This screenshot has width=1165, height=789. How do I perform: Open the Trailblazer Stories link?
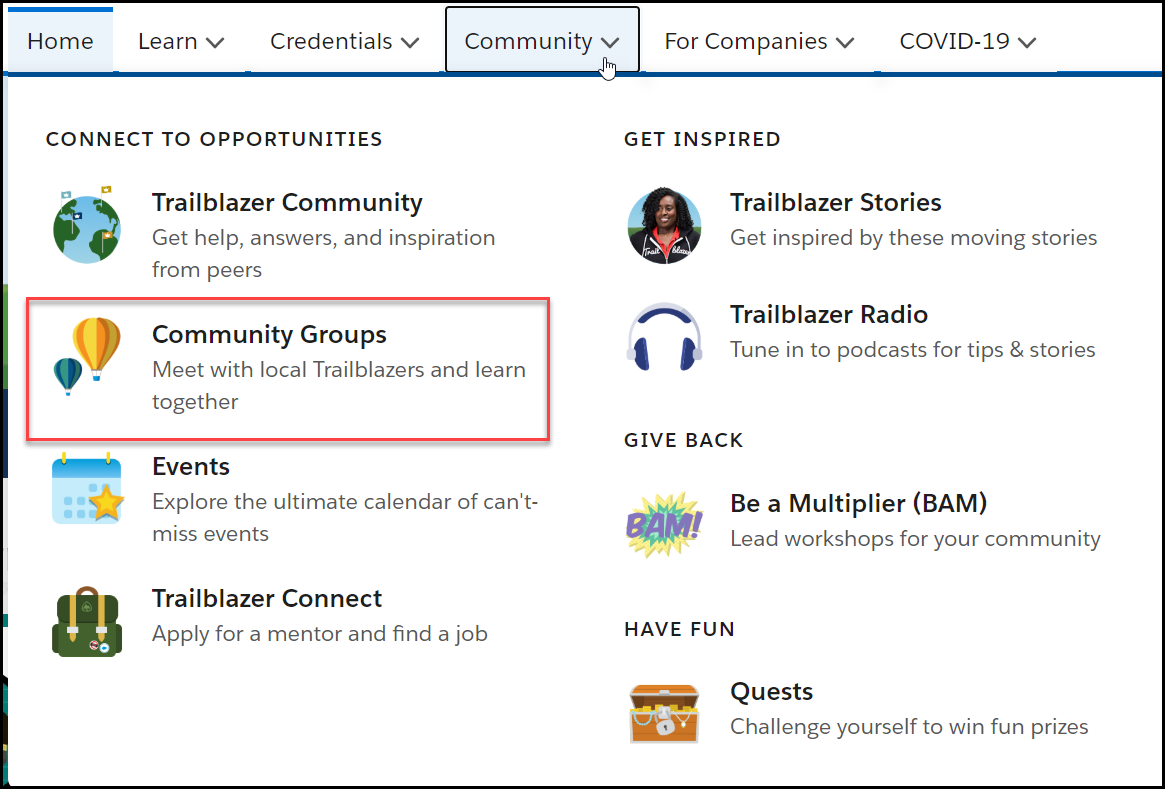click(836, 202)
